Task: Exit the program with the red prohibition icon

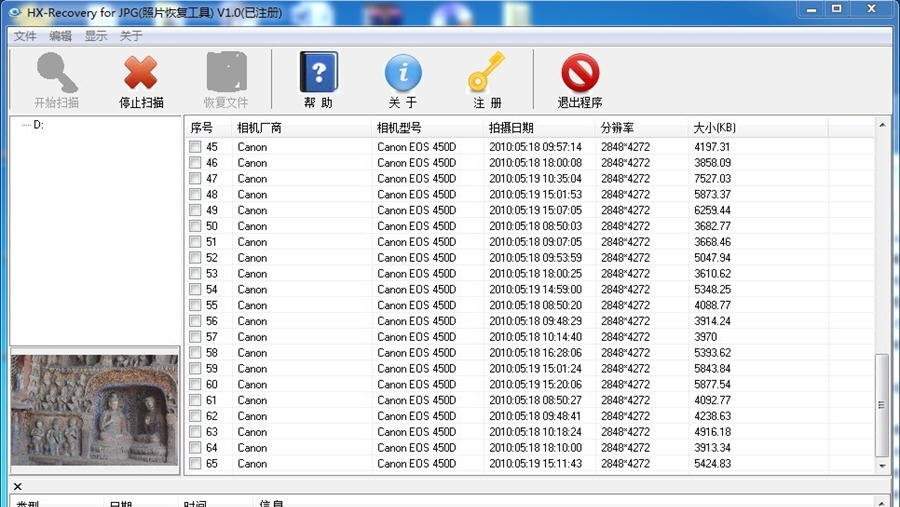Action: click(x=580, y=73)
